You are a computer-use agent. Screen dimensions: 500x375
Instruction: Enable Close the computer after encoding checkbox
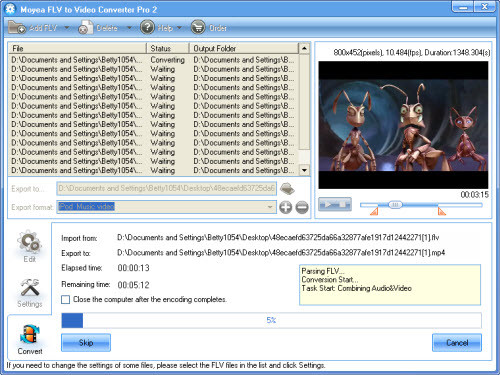point(66,299)
